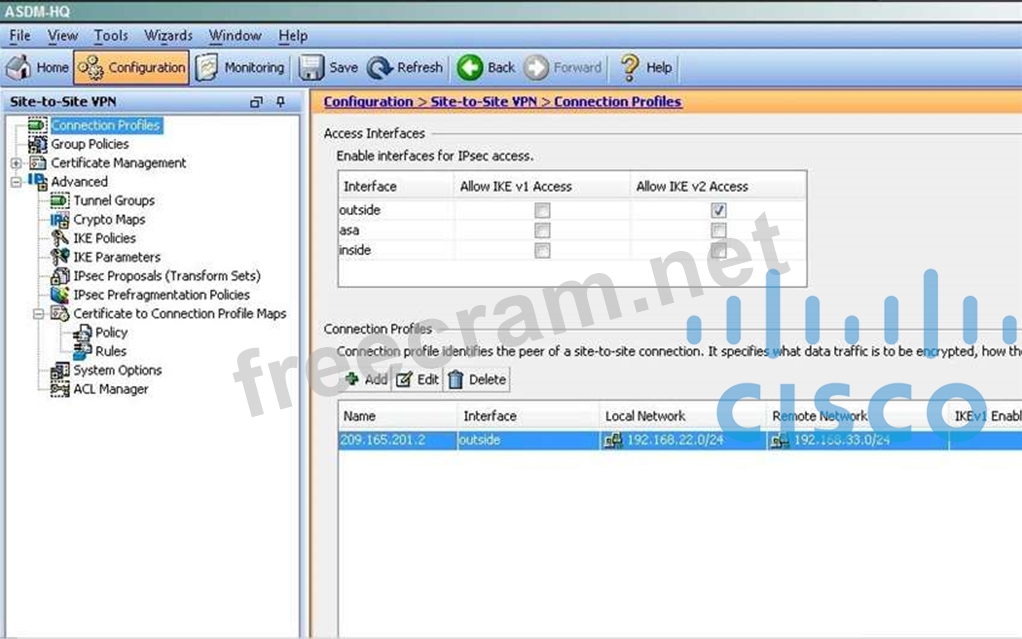
Task: Collapse Certificate to Connection Profile Maps node
Action: click(x=38, y=314)
